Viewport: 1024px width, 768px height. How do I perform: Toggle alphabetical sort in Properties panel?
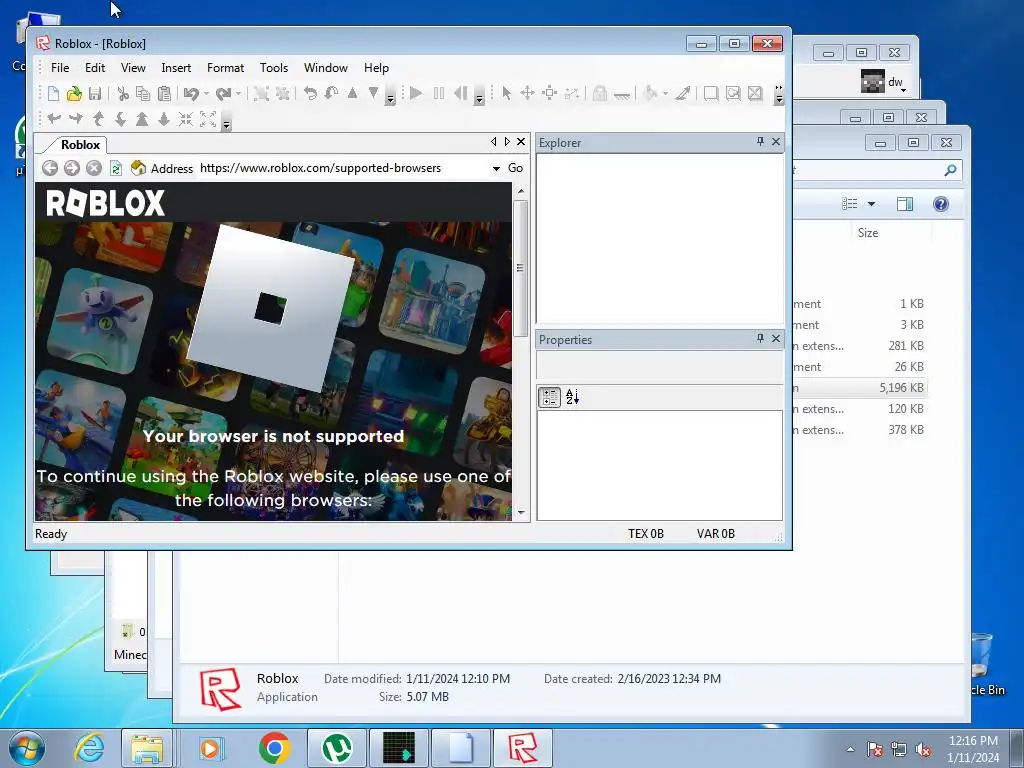573,397
